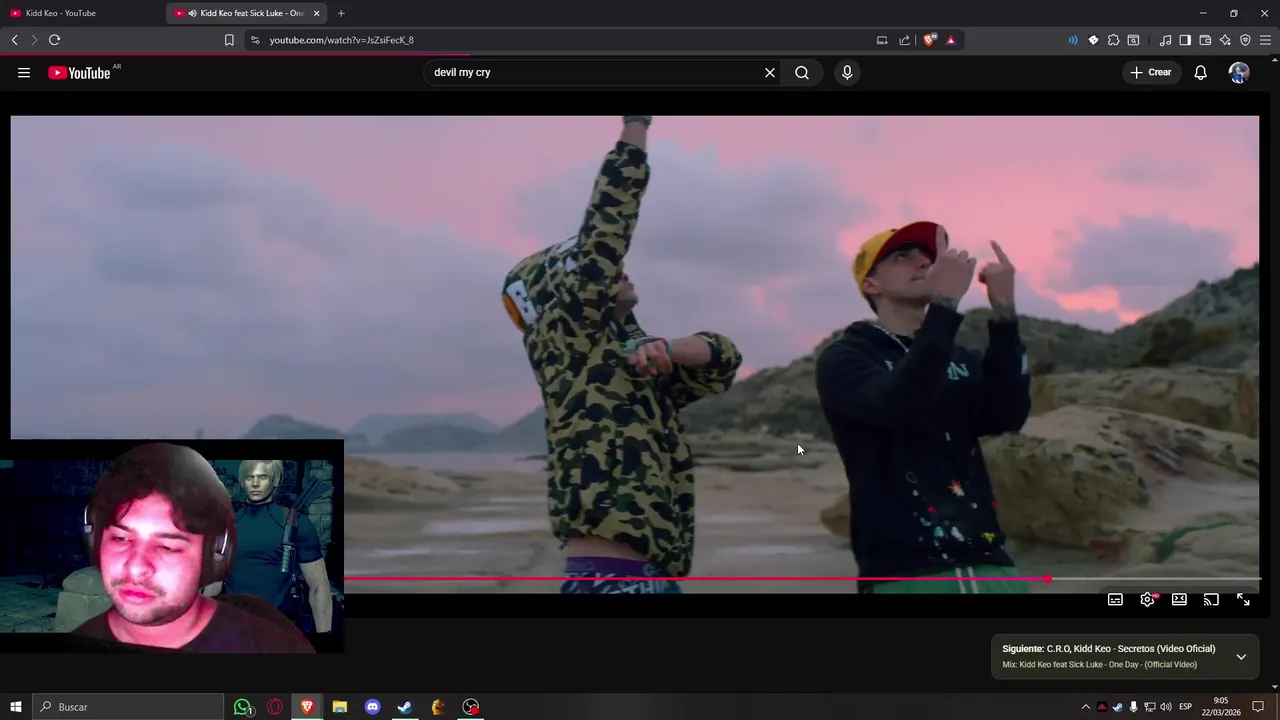Open Discord from the taskbar
The width and height of the screenshot is (1280, 720).
[x=372, y=707]
